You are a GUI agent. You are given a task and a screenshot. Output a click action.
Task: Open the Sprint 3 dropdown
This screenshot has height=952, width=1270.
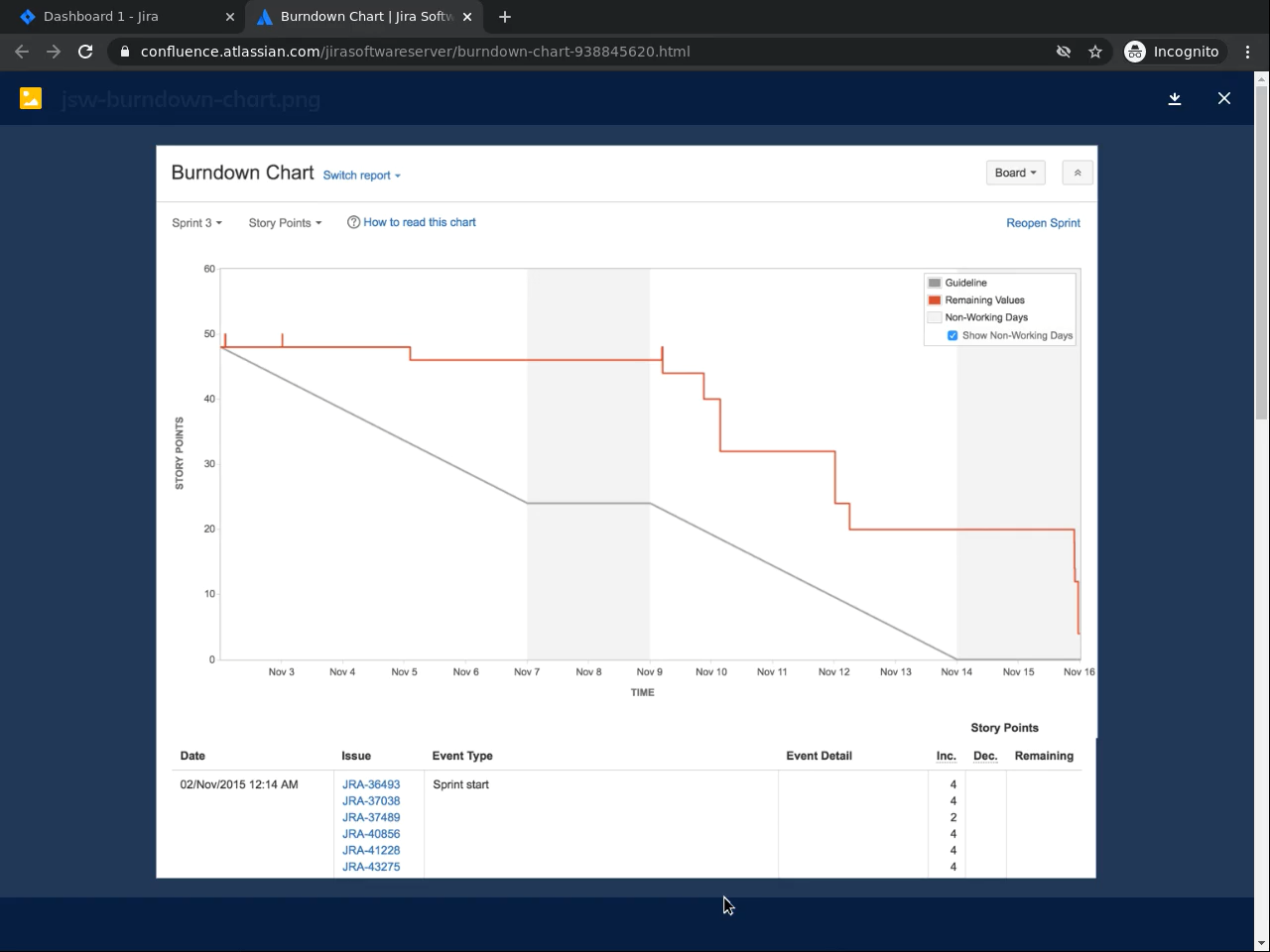point(196,223)
